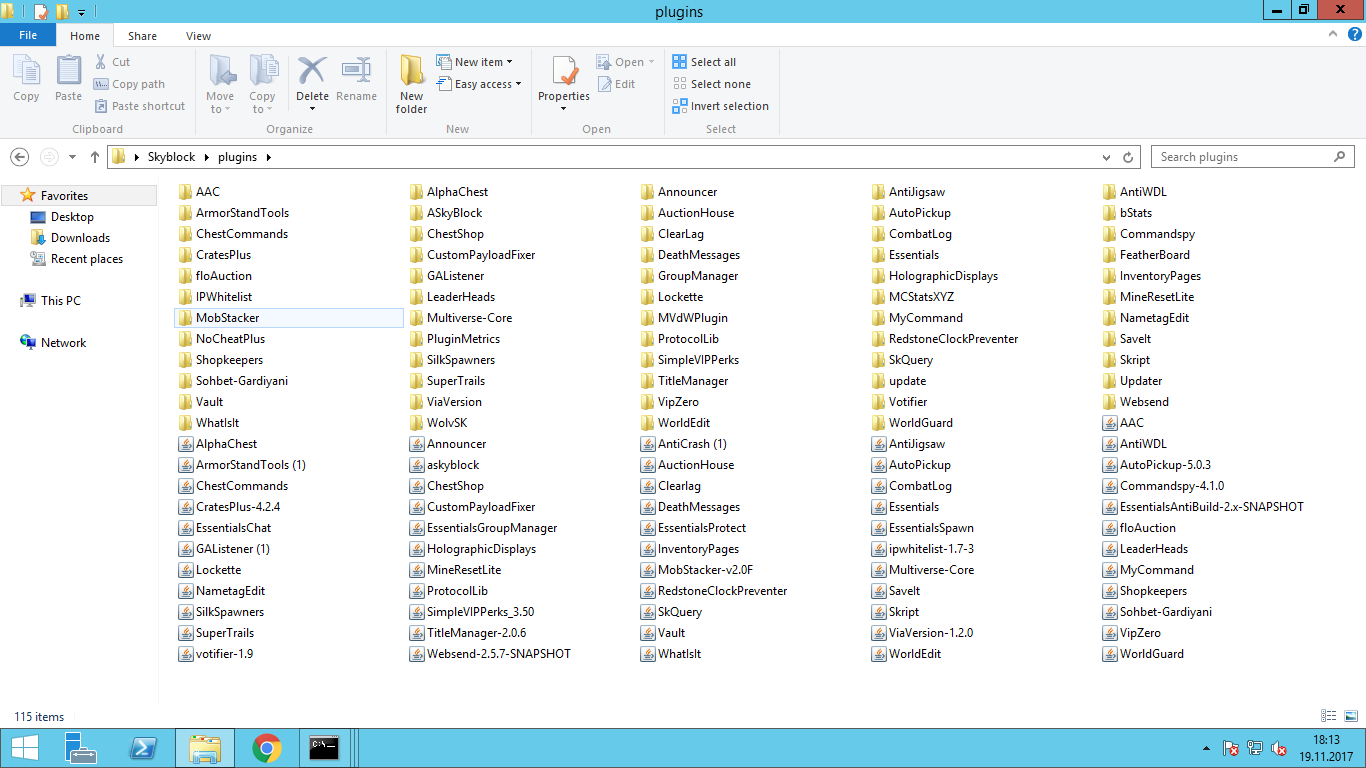The height and width of the screenshot is (768, 1366).
Task: Switch to the Share tab
Action: coord(142,36)
